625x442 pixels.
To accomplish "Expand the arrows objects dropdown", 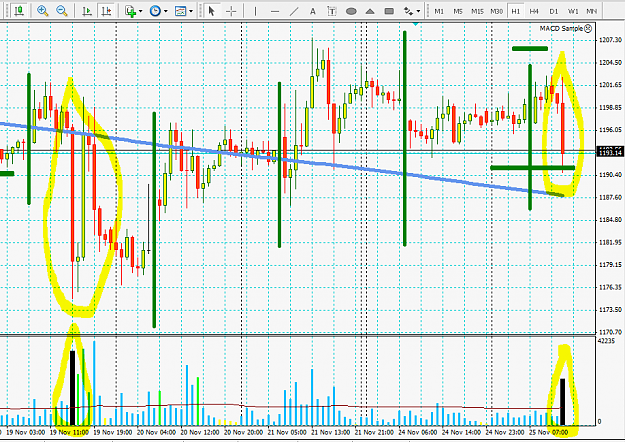I will pos(412,11).
